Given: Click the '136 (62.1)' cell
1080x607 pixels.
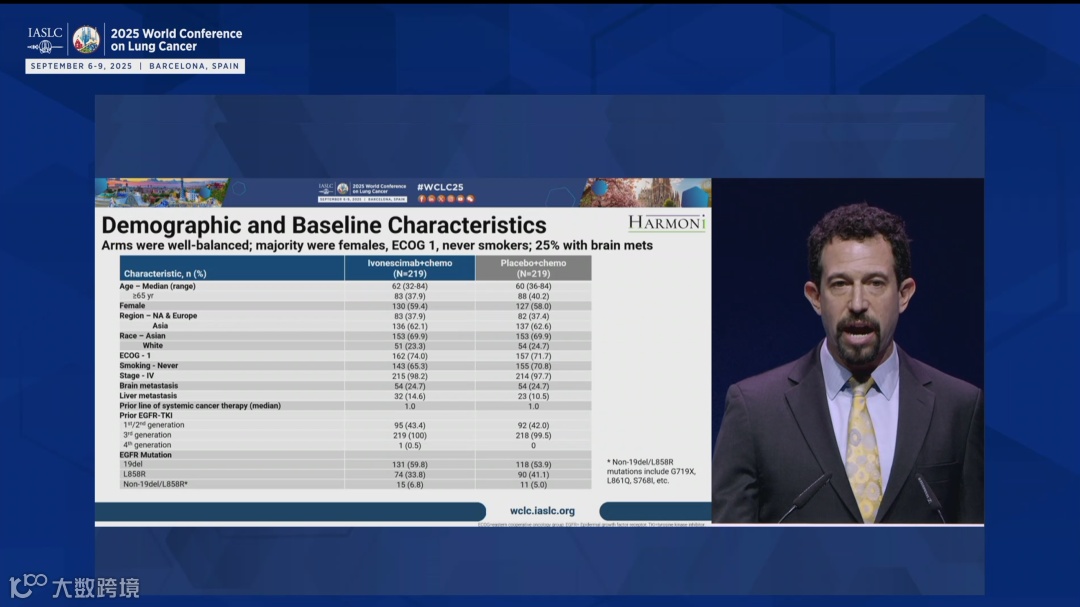Looking at the screenshot, I should (410, 326).
